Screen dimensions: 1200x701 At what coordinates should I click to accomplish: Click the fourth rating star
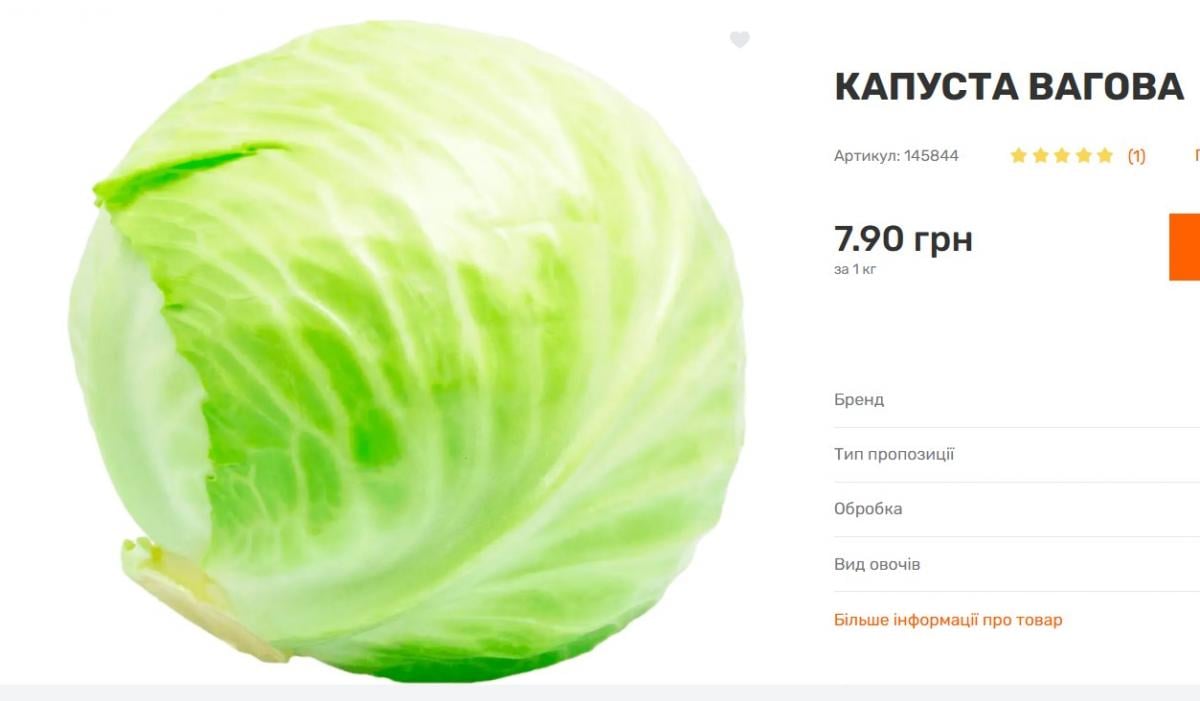(x=1083, y=156)
